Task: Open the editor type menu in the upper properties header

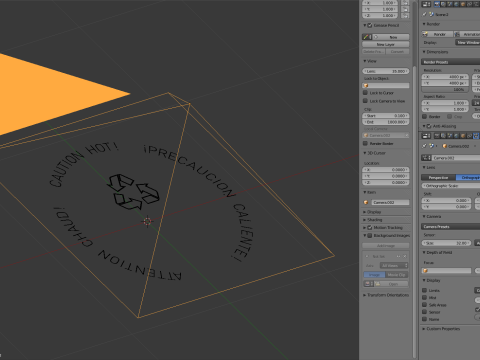Action: (x=426, y=4)
